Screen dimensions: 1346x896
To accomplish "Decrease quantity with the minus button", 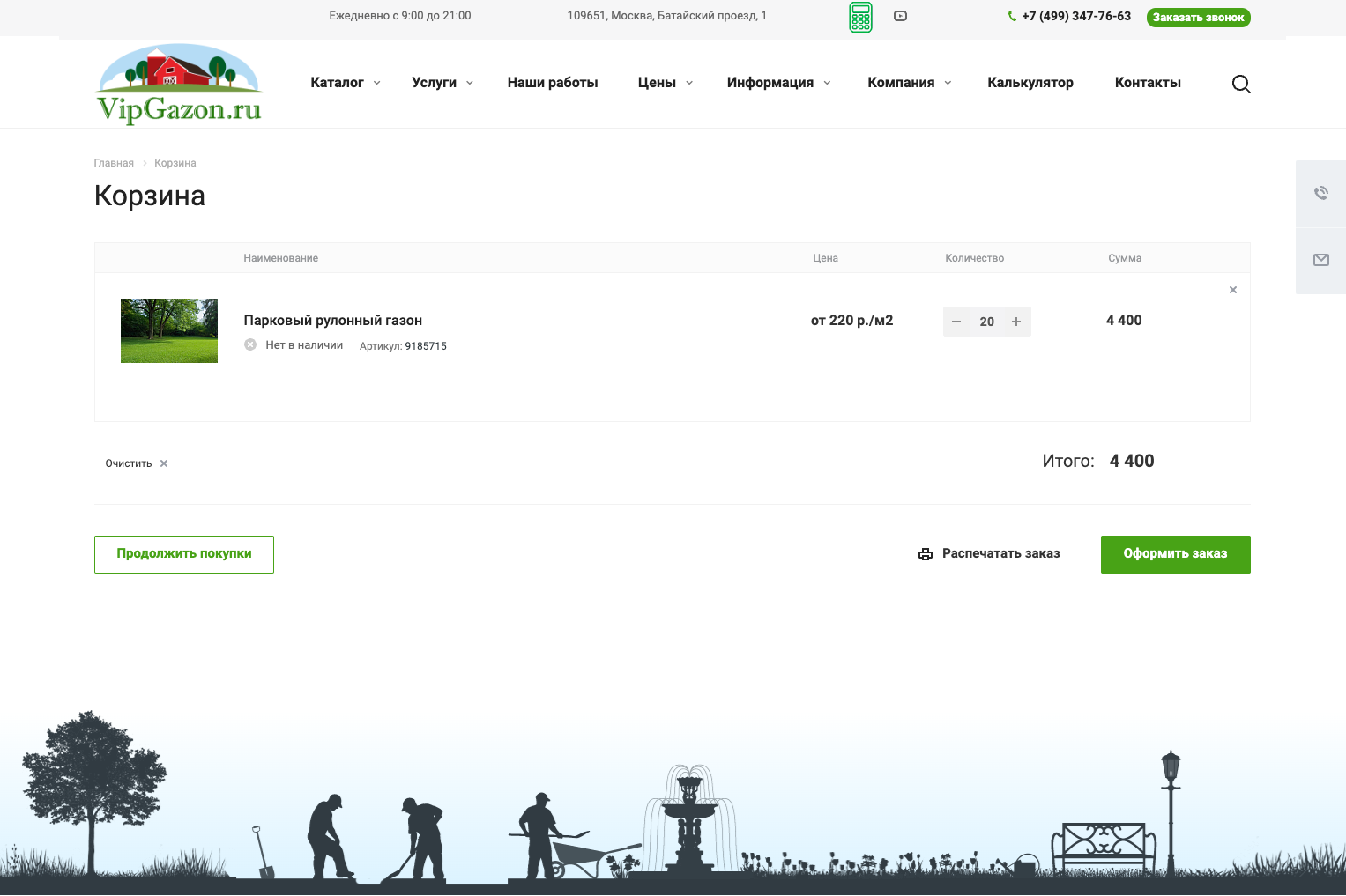I will click(956, 322).
